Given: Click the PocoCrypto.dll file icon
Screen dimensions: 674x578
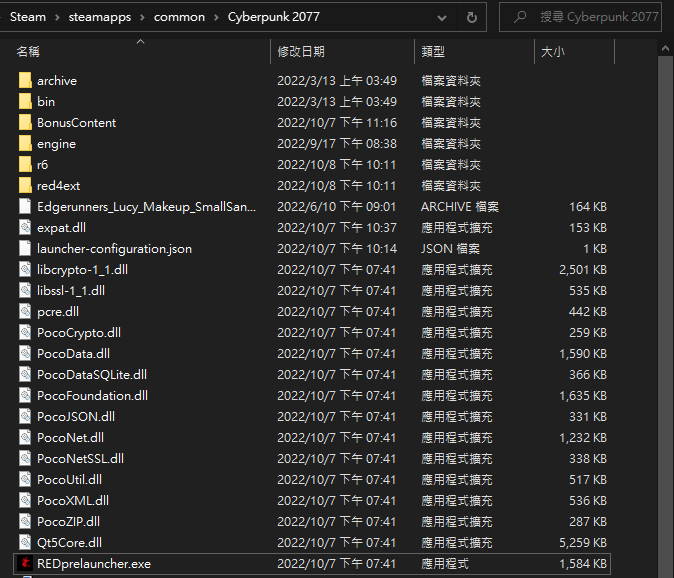Looking at the screenshot, I should [x=25, y=333].
